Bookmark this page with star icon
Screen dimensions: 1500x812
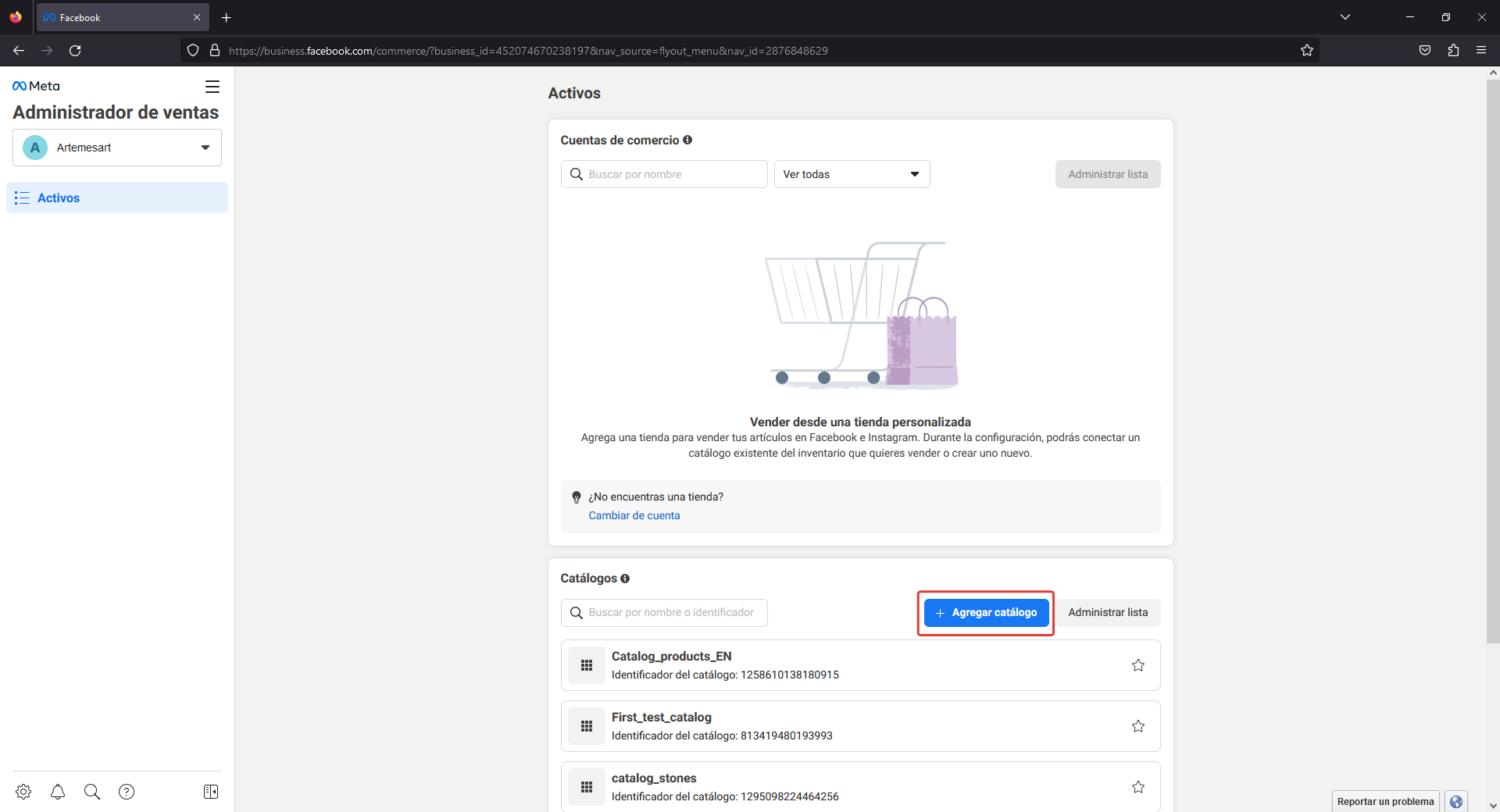[1307, 51]
